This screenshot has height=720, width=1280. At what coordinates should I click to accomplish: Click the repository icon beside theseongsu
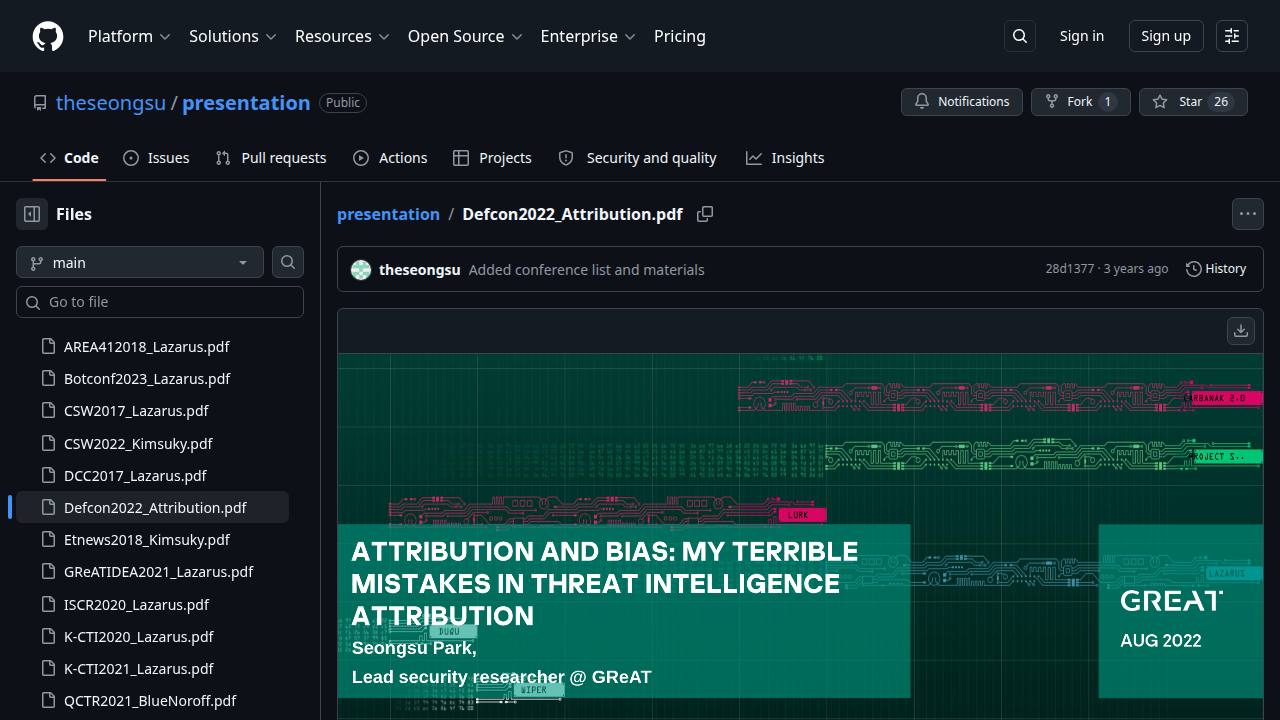click(x=40, y=103)
